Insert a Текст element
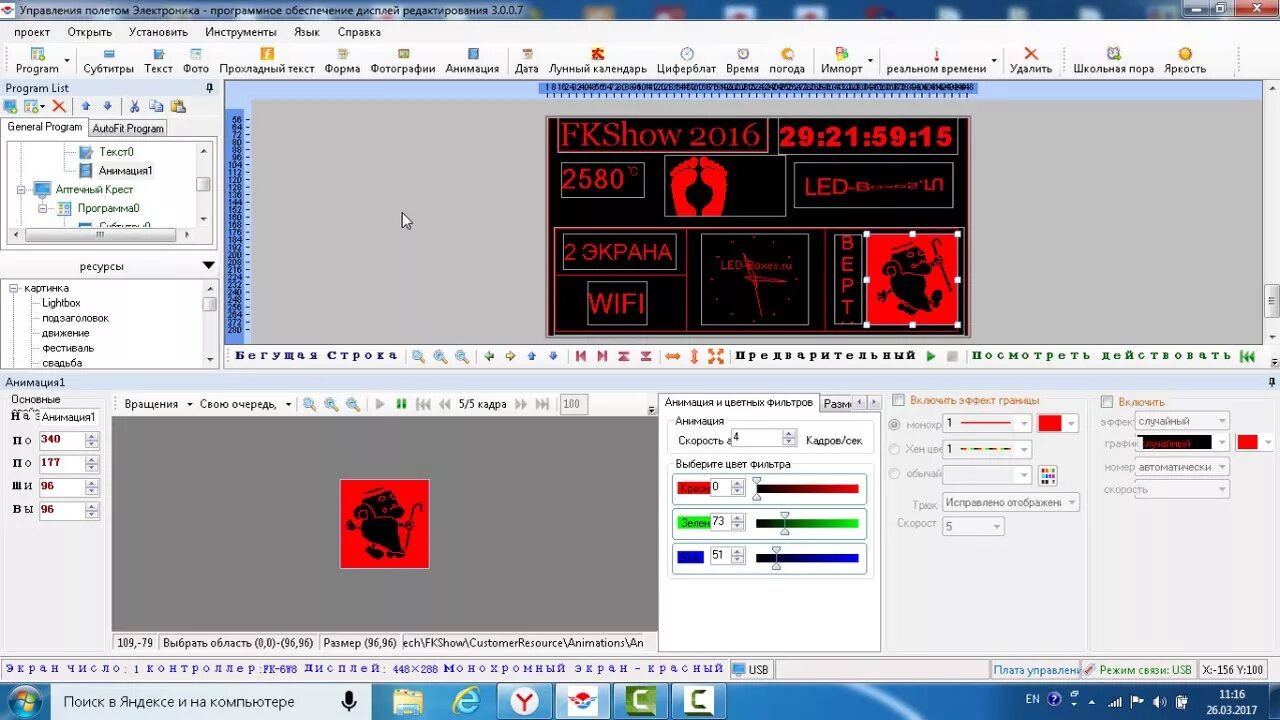1280x720 pixels. (158, 61)
